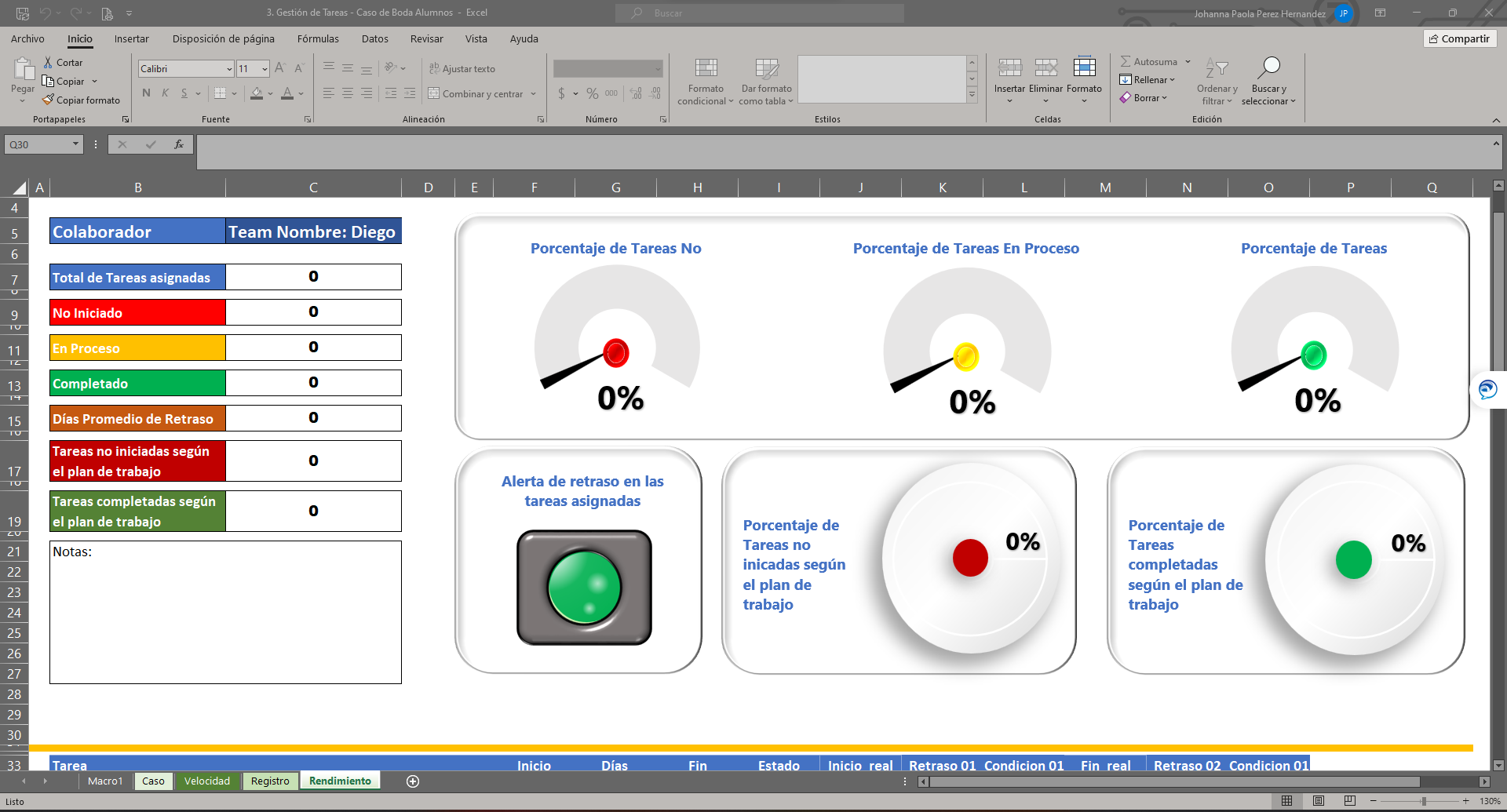Click the Copiar formato paintbrush icon

[x=49, y=100]
